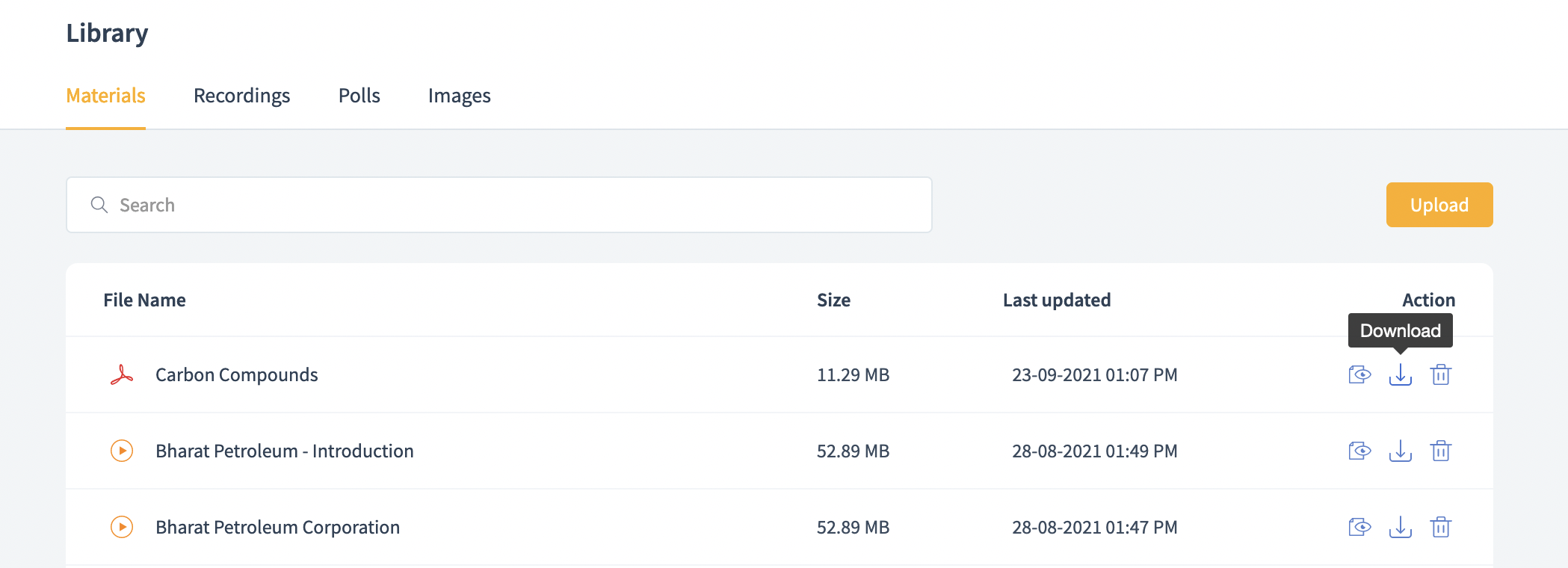Open the Carbon Compounds file name

coord(236,374)
